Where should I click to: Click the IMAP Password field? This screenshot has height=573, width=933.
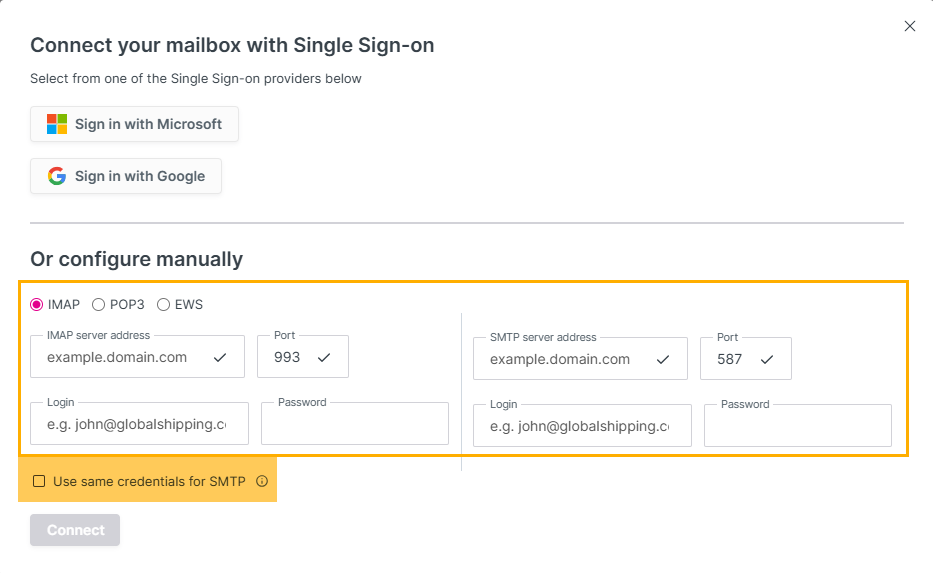coord(354,424)
